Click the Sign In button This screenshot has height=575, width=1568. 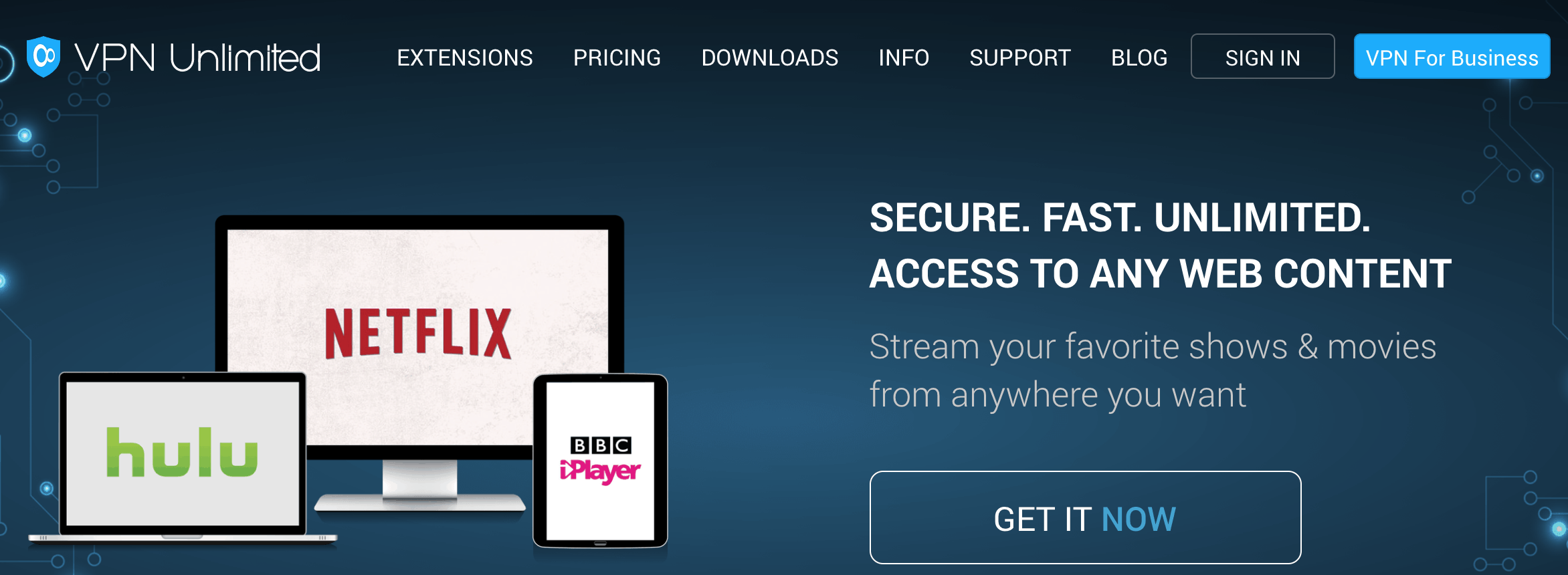[x=1262, y=57]
